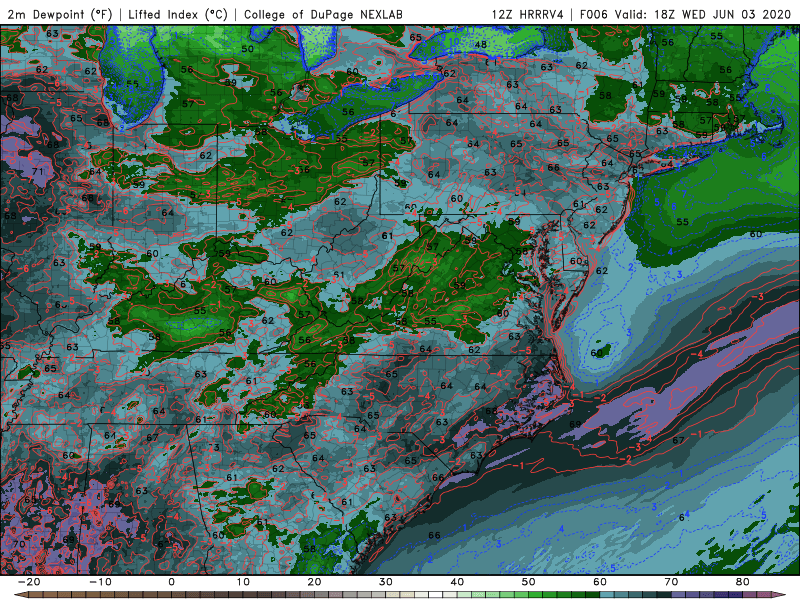Click the -20 label on the color scale
Viewport: 800px width, 600px height.
click(x=29, y=582)
